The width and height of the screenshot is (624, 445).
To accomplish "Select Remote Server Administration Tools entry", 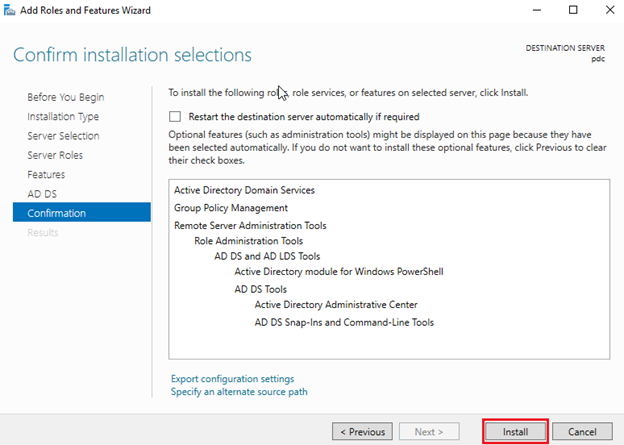I will pos(250,226).
